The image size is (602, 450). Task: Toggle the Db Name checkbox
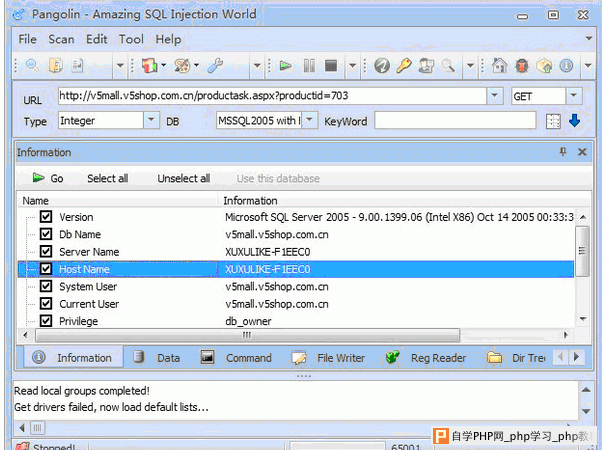[x=46, y=234]
